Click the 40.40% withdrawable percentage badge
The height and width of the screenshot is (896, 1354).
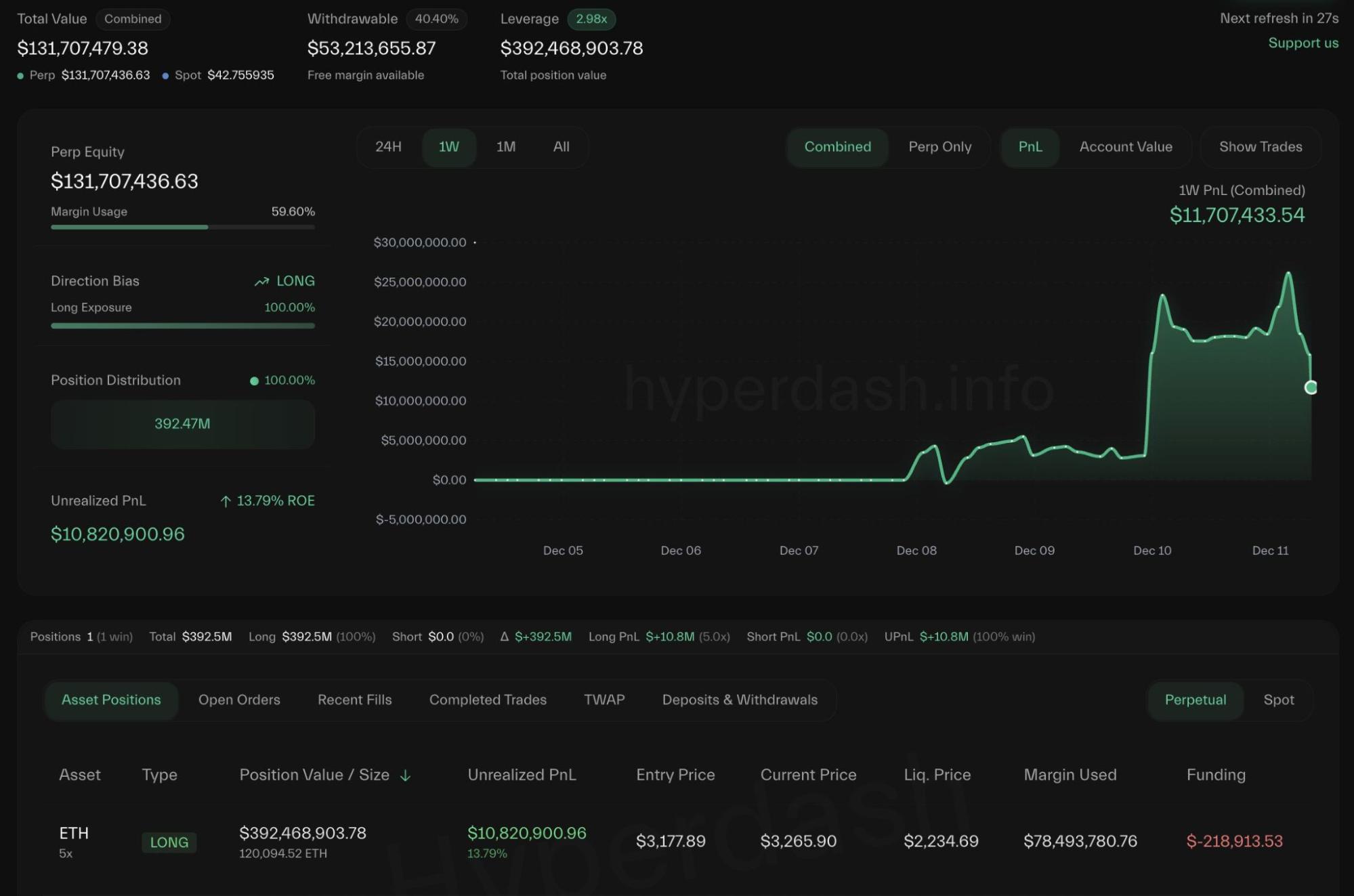437,19
